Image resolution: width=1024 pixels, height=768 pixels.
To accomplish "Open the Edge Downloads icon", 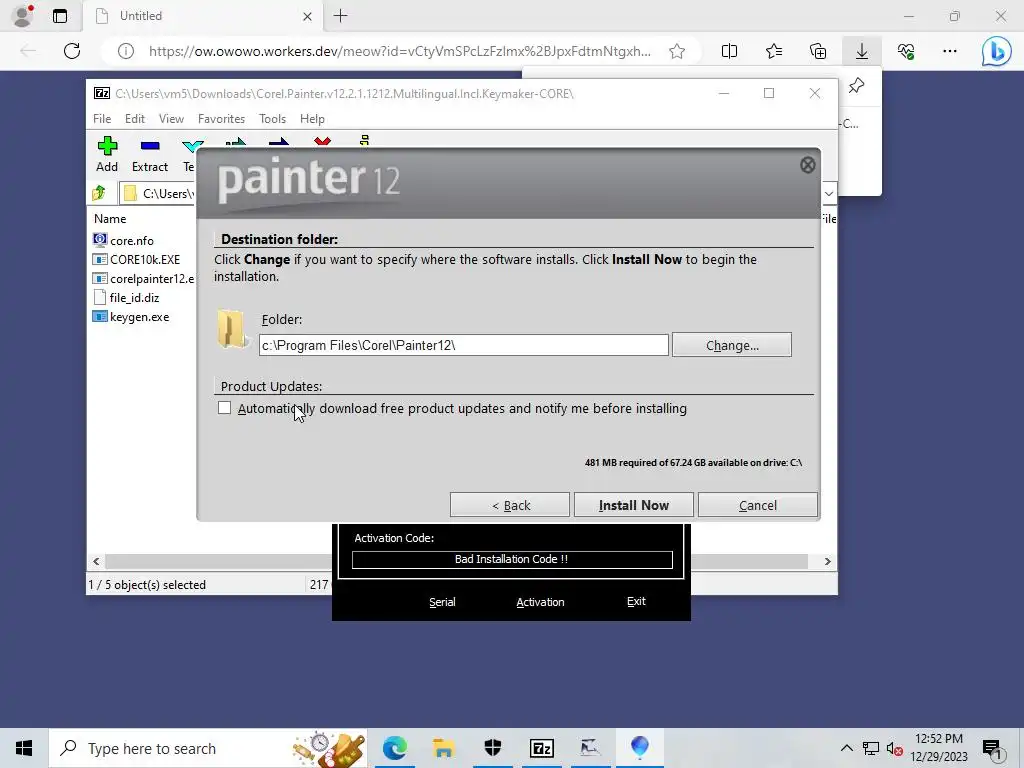I will tap(861, 51).
